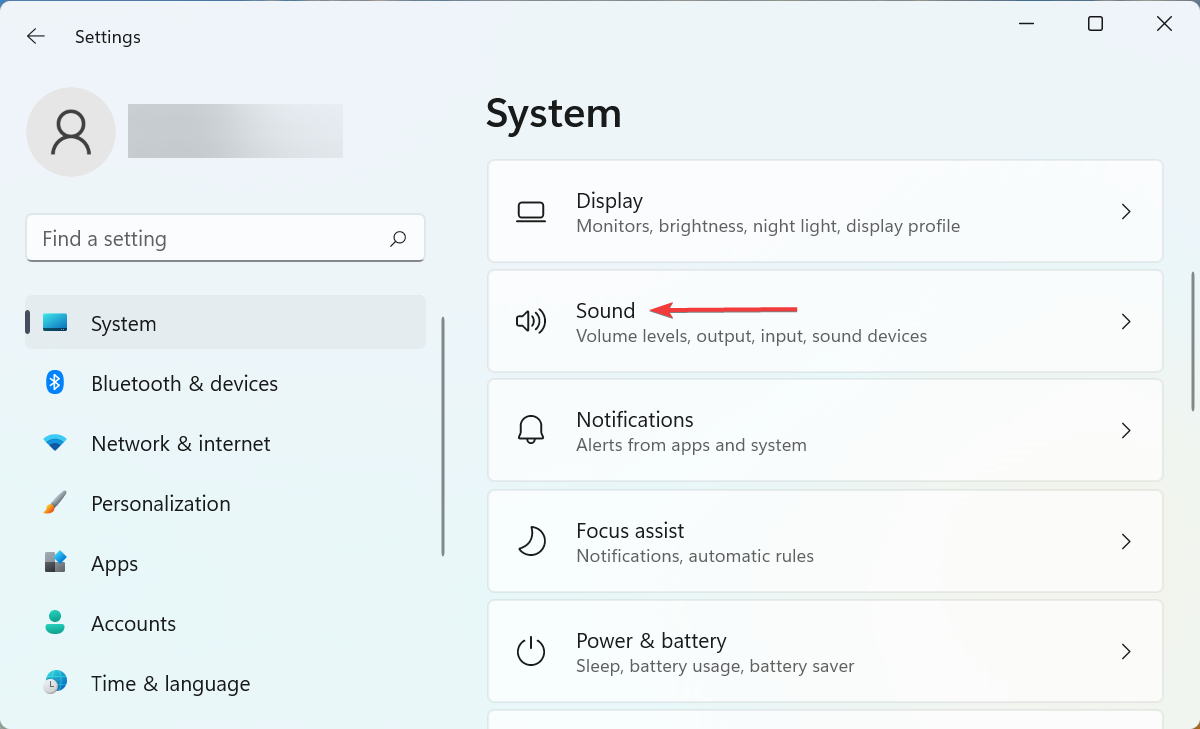Viewport: 1200px width, 729px height.
Task: Expand the Focus assist chevron
Action: click(1126, 542)
